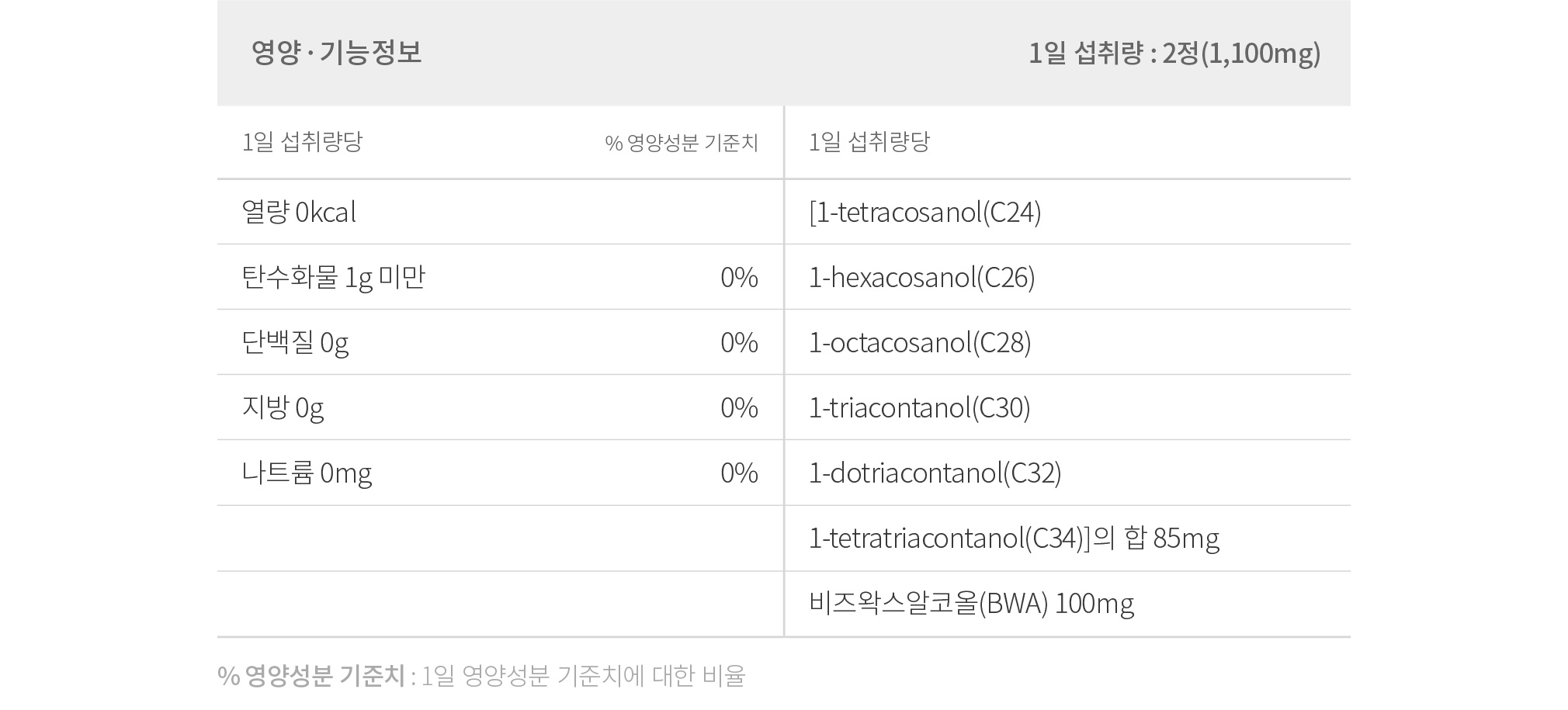Click the 0% value for 탄수화물

click(739, 277)
